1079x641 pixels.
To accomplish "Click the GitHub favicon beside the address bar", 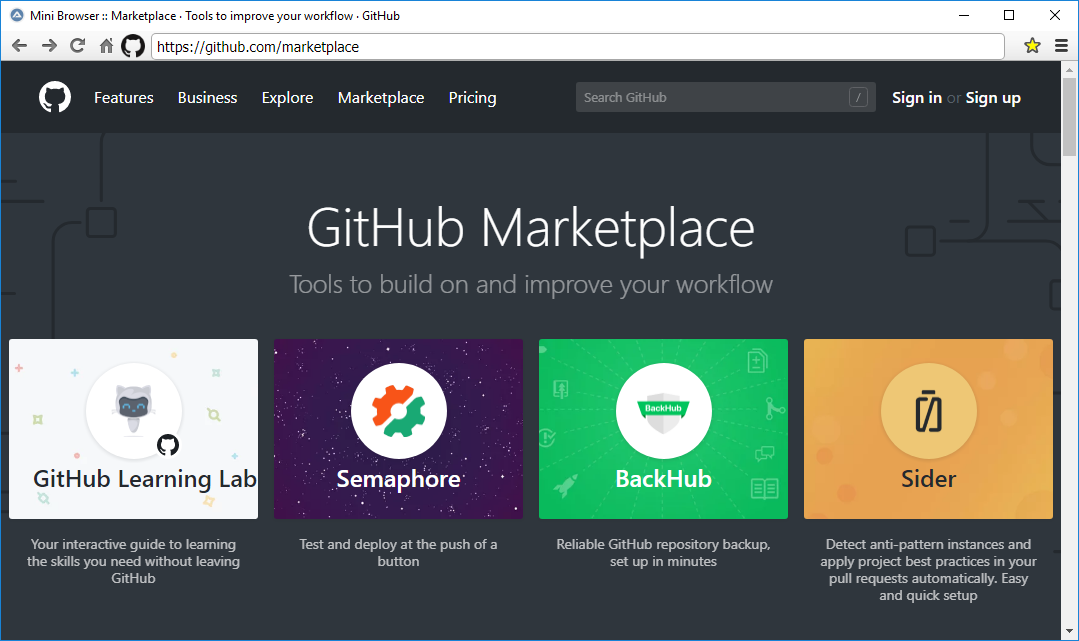I will pos(133,46).
